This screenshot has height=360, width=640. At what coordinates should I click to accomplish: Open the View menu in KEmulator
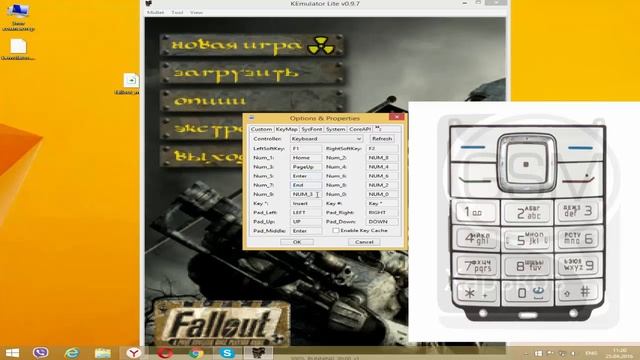196,13
